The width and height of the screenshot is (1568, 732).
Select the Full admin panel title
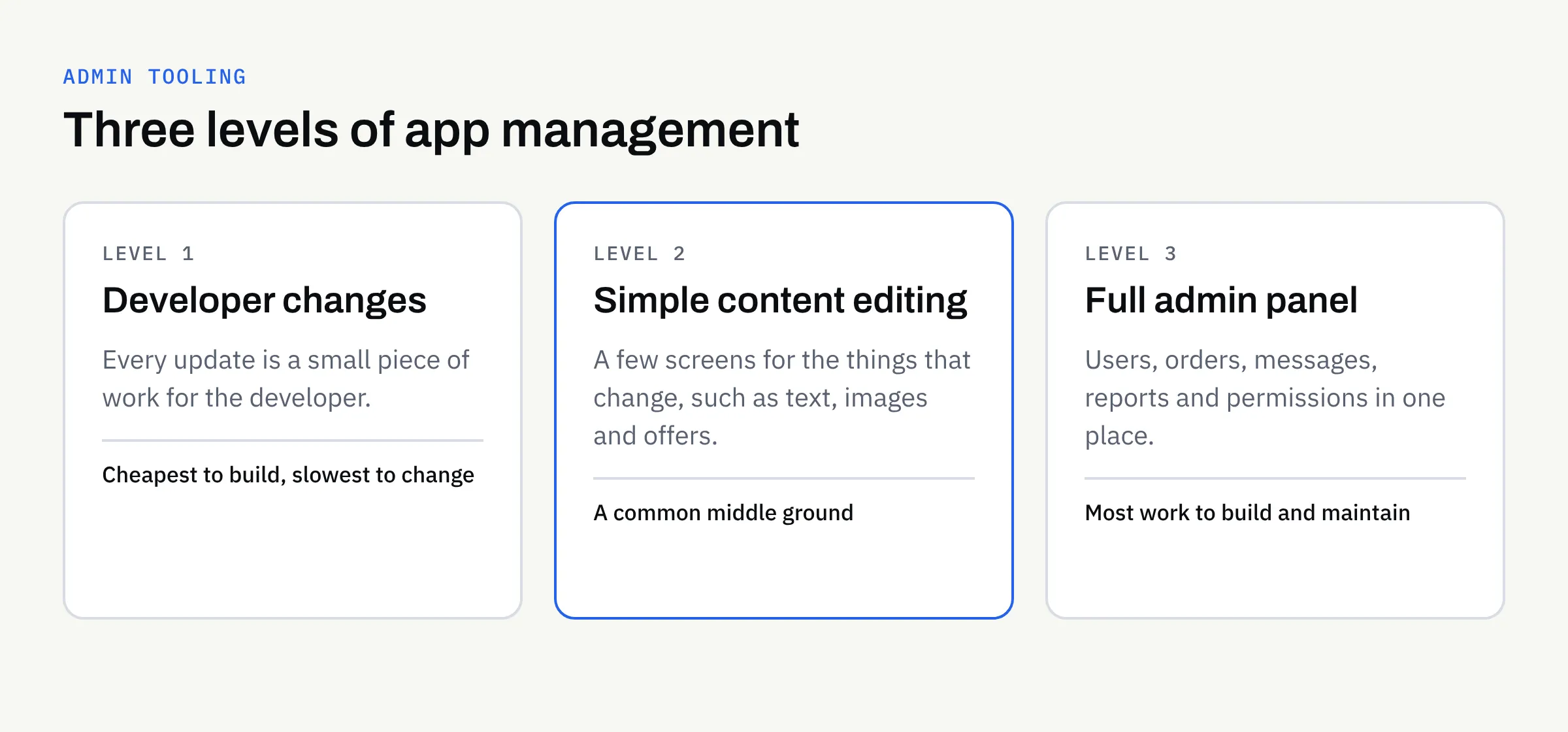point(1221,301)
